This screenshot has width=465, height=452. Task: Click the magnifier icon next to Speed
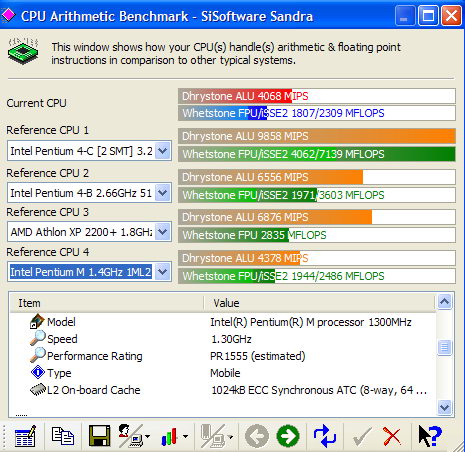click(x=37, y=338)
